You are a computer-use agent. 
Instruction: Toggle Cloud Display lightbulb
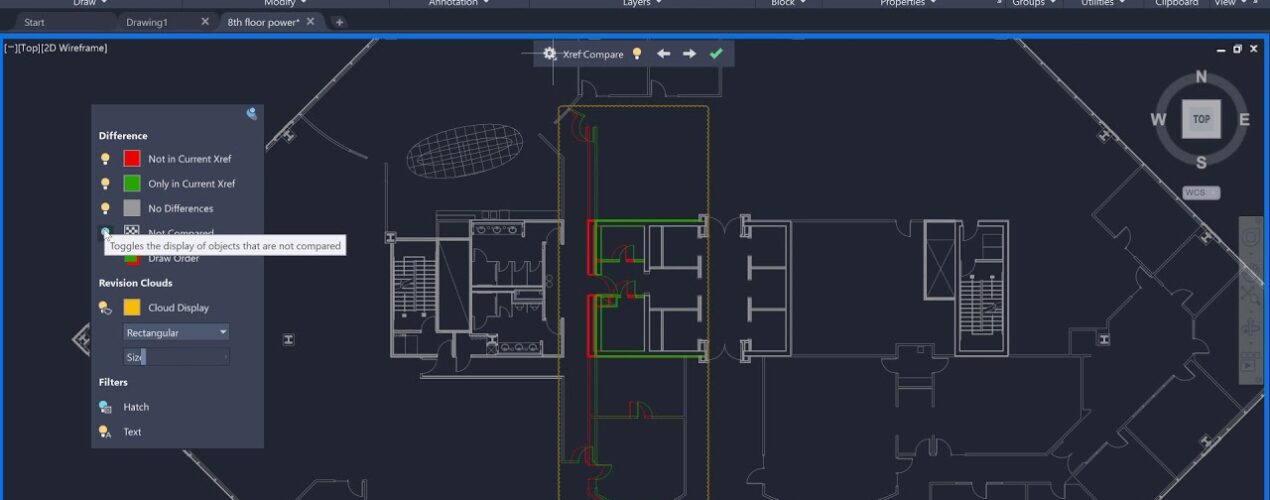[x=105, y=308]
